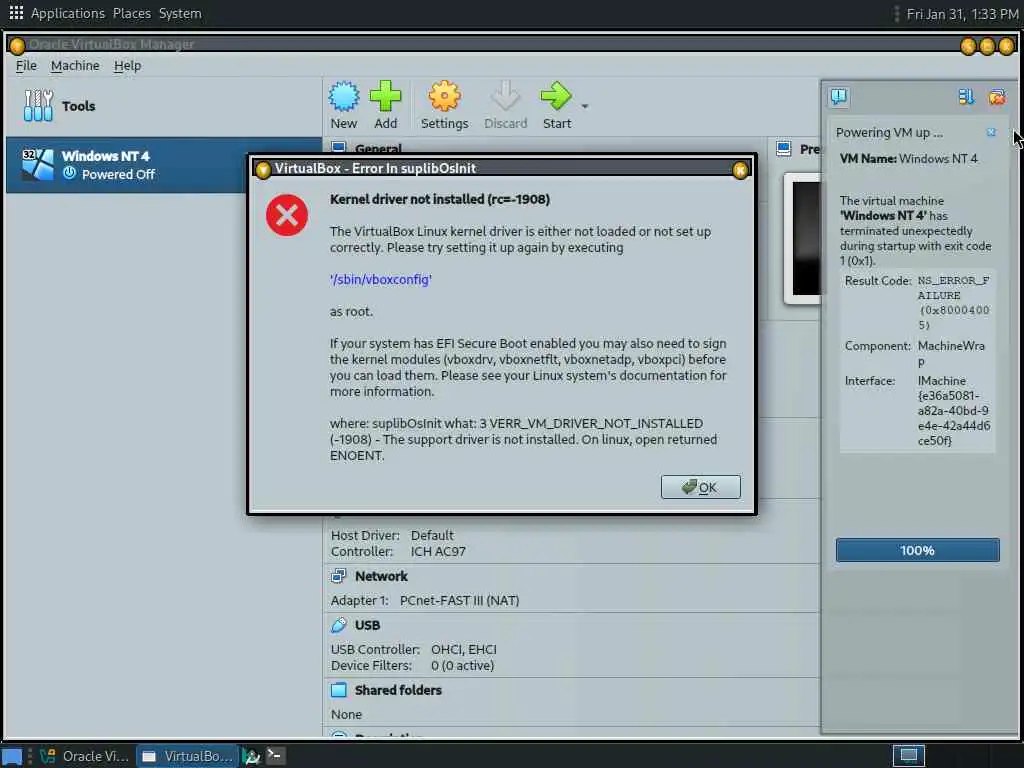Close the suplibOsInit error dialog
The image size is (1024, 768).
pos(740,170)
